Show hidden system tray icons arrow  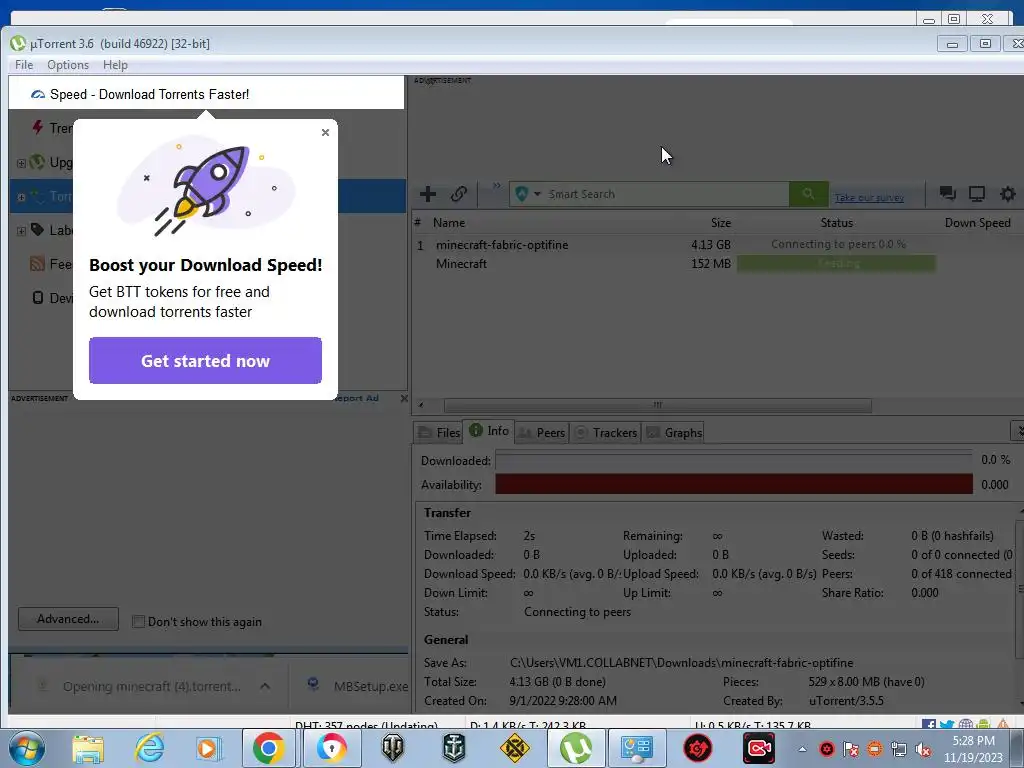pyautogui.click(x=802, y=749)
